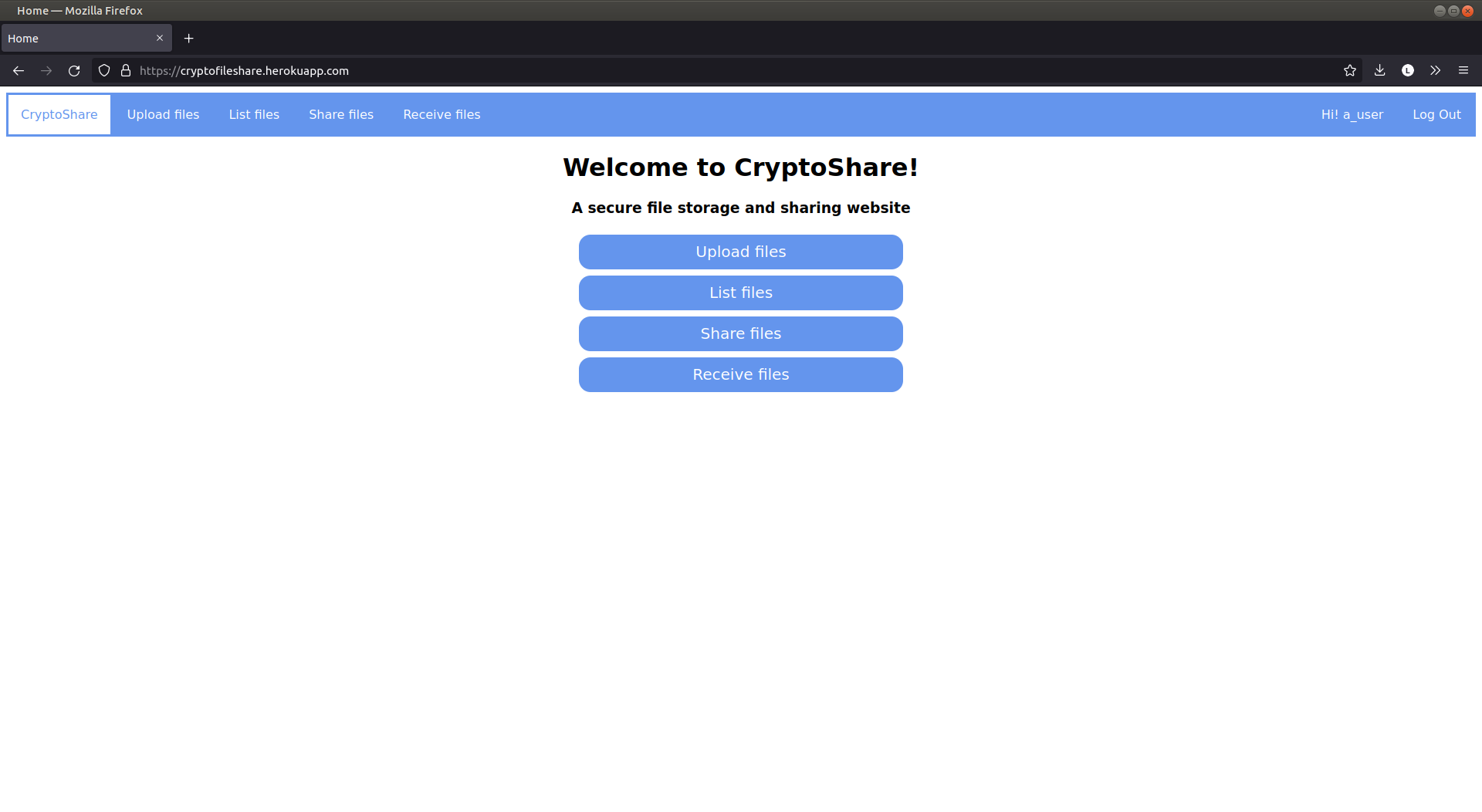Reload the current page

[74, 70]
